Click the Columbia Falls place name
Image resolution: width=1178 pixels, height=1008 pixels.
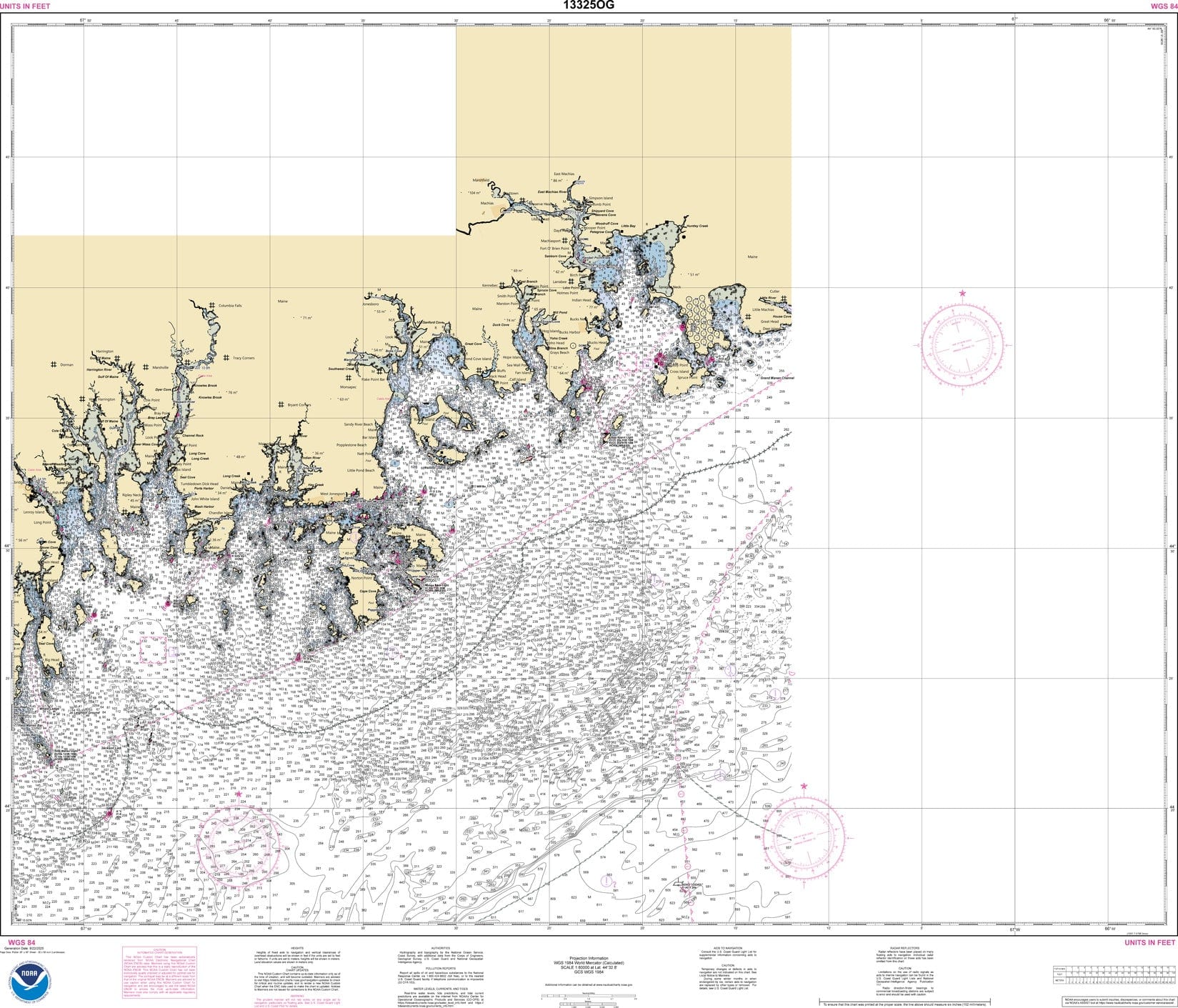(230, 305)
